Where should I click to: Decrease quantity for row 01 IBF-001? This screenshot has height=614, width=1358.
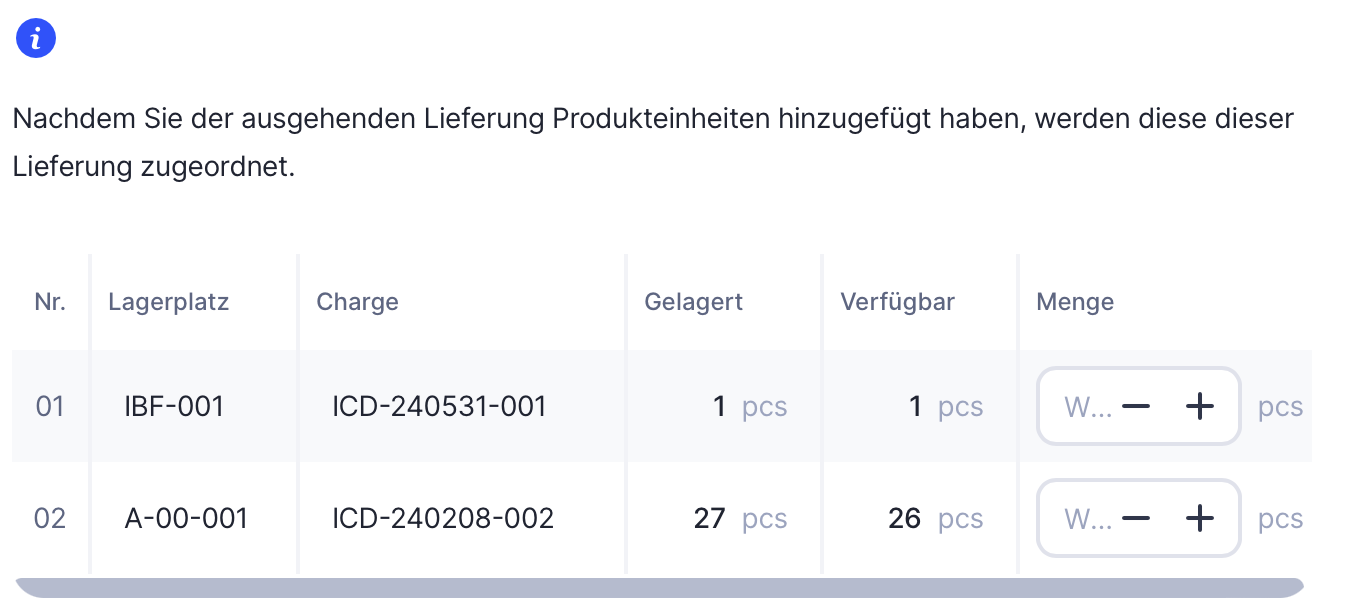pyautogui.click(x=1136, y=407)
